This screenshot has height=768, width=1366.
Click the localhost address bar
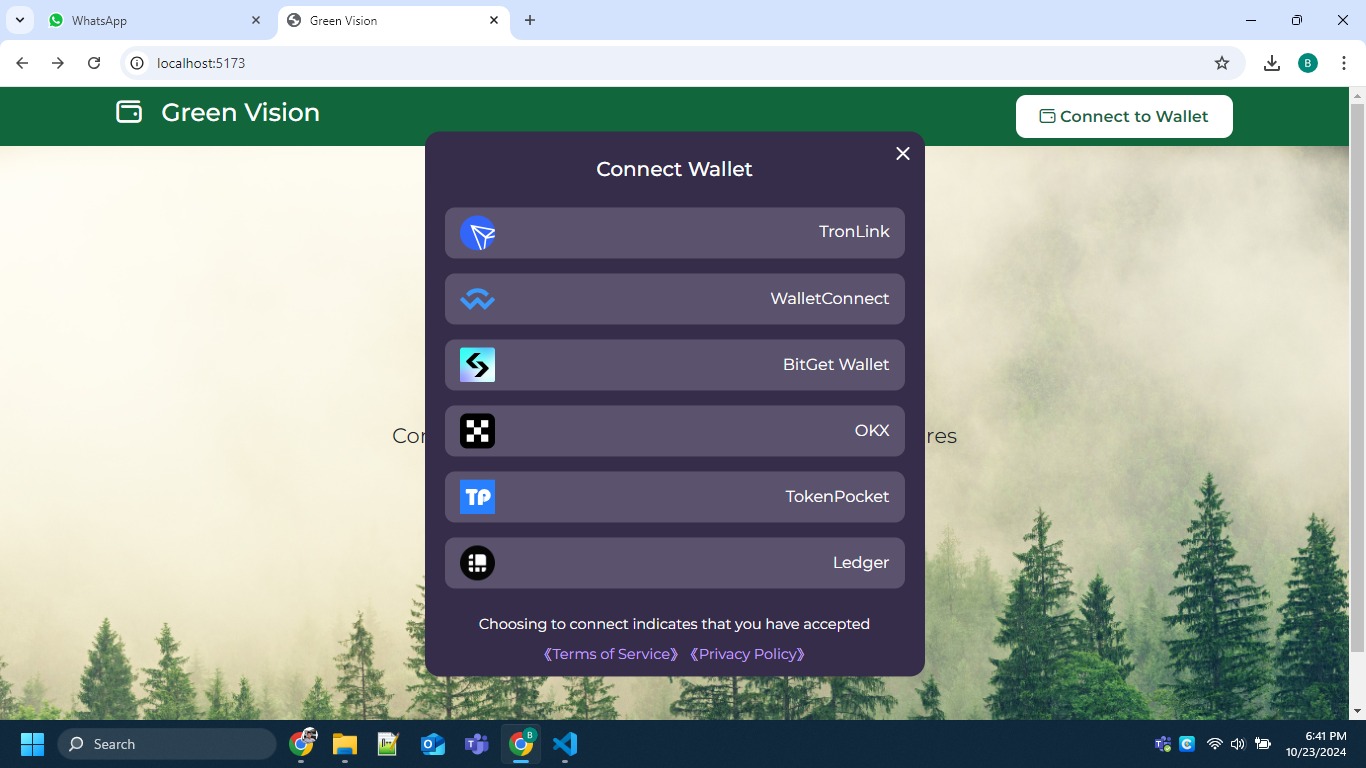click(x=400, y=62)
